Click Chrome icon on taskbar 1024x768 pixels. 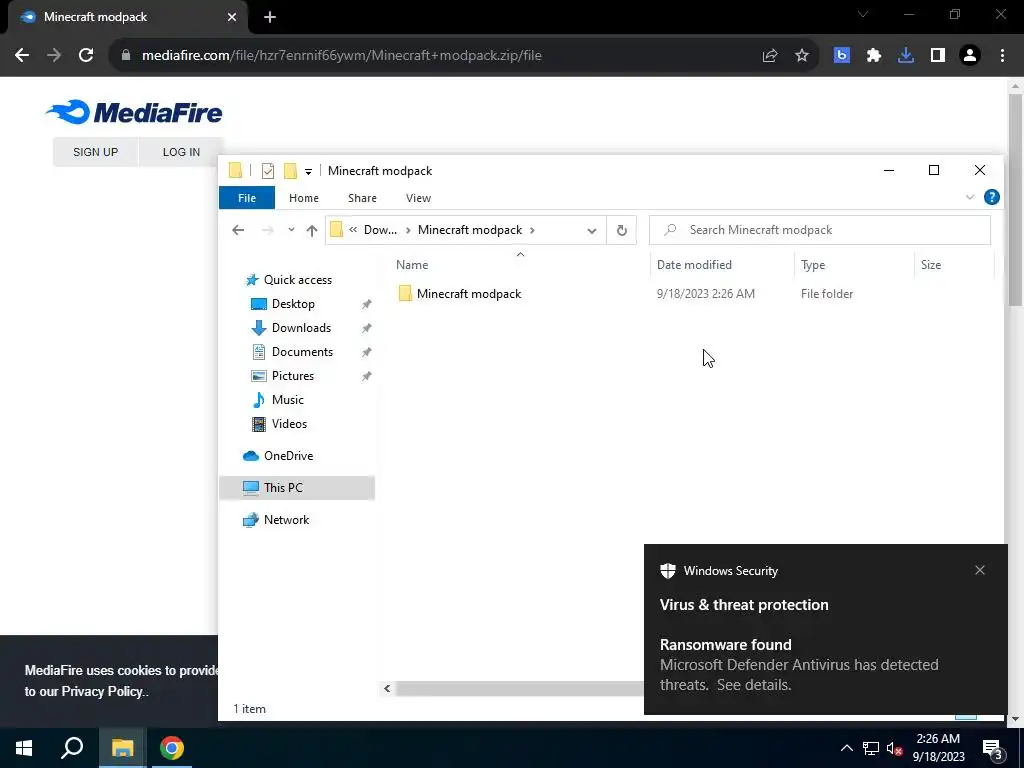click(x=172, y=748)
